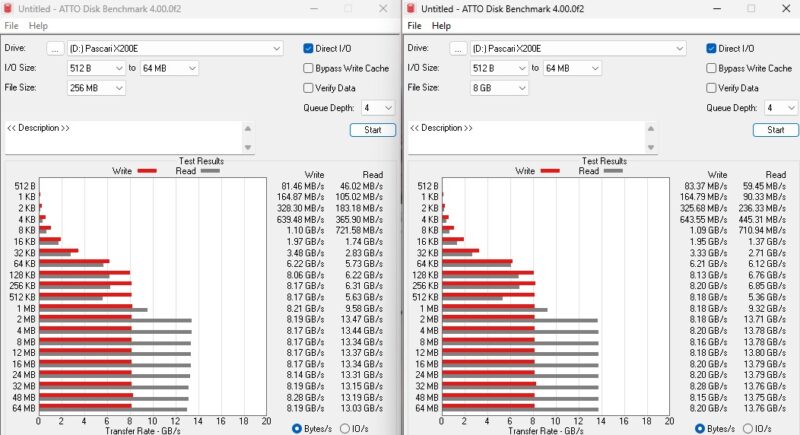The width and height of the screenshot is (800, 435).
Task: Uncheck Direct I/O in left window
Action: click(x=308, y=48)
